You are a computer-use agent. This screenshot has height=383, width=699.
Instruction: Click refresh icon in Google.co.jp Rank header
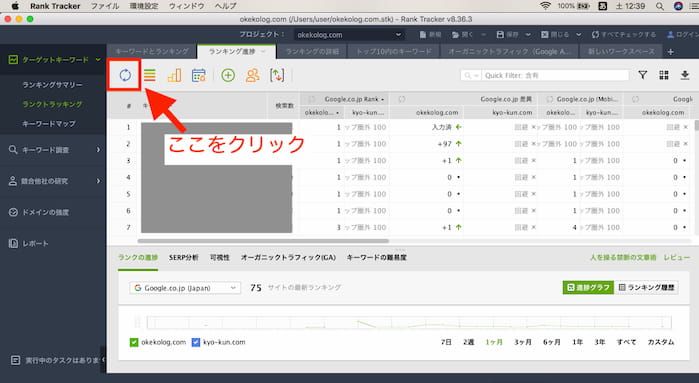(312, 99)
